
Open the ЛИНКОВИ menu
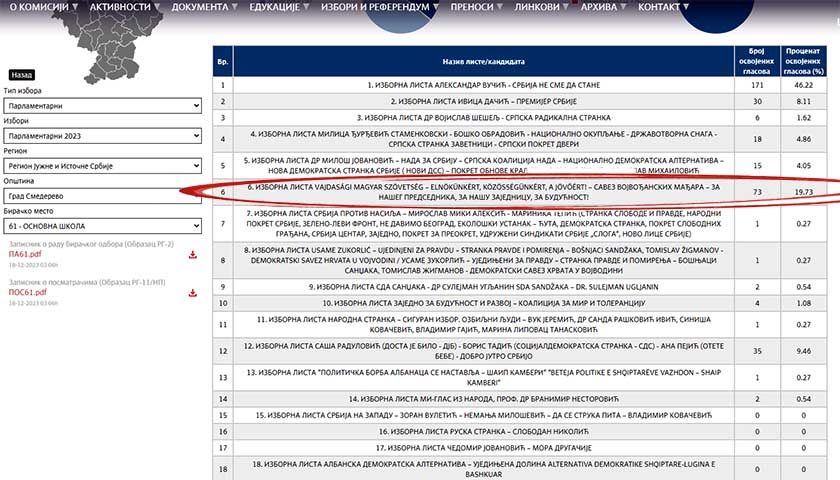tap(542, 7)
